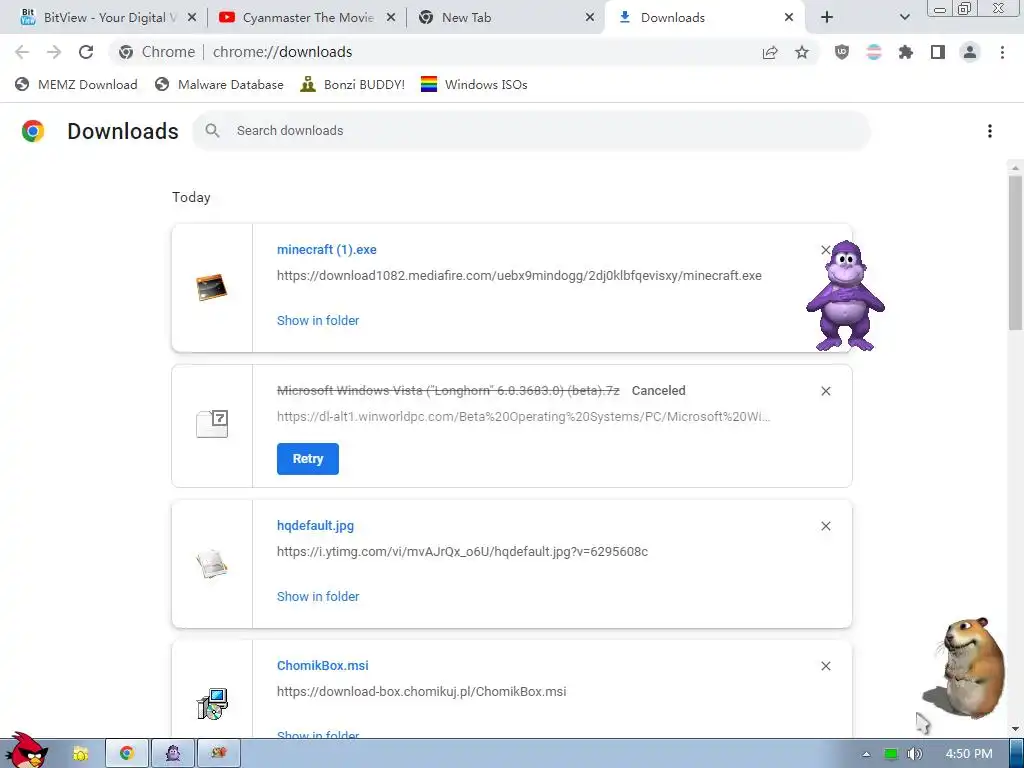This screenshot has height=768, width=1024.
Task: Remove canceled Windows Vista entry from list
Action: (825, 391)
